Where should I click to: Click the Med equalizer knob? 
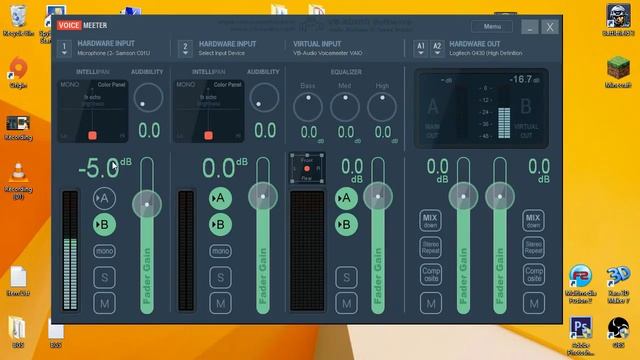pyautogui.click(x=345, y=107)
